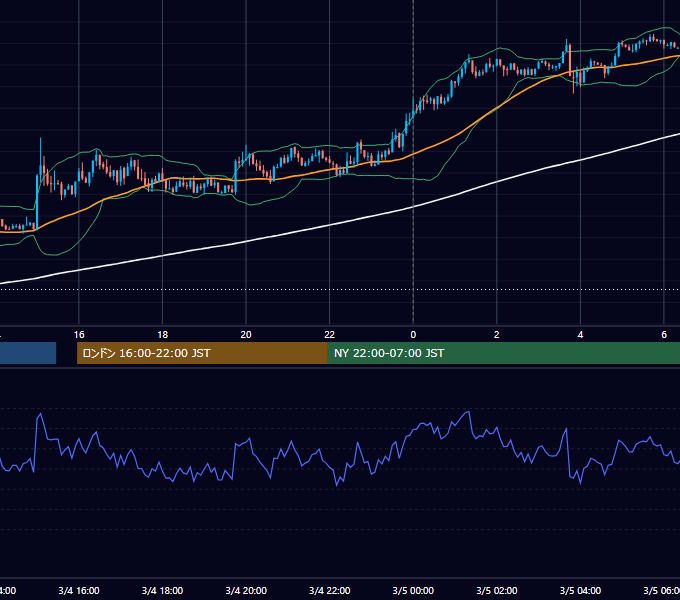Click the 4 hour label on price chart axis
Viewport: 680px width, 600px height.
point(580,335)
